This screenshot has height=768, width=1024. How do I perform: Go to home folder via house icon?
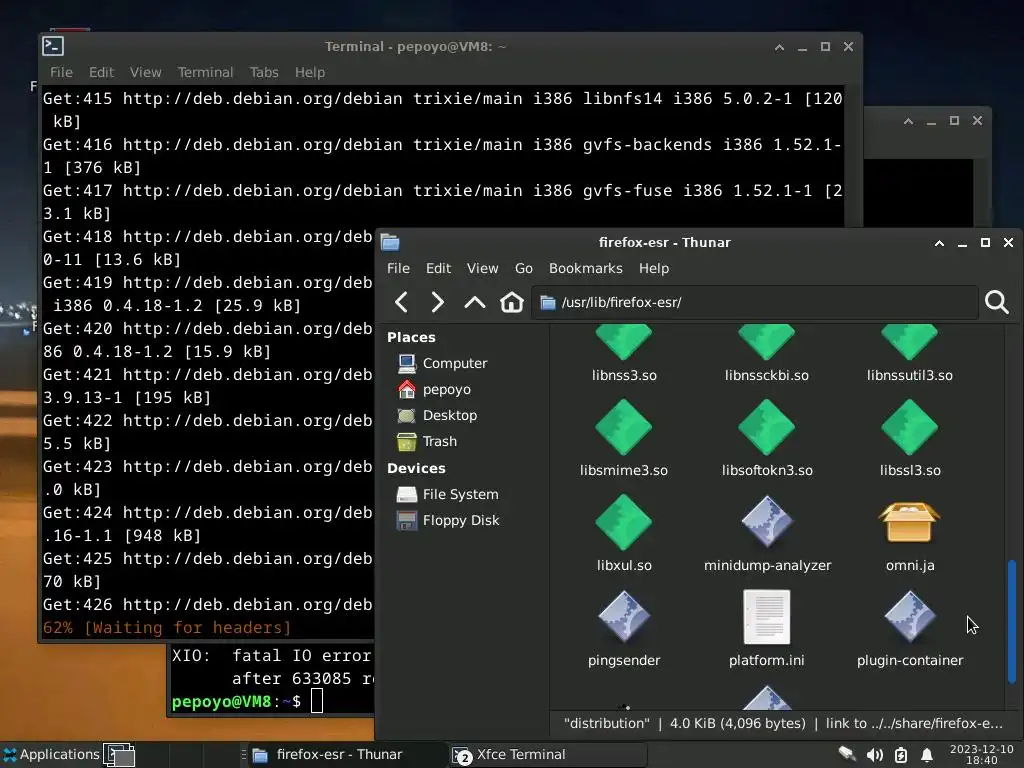point(511,302)
